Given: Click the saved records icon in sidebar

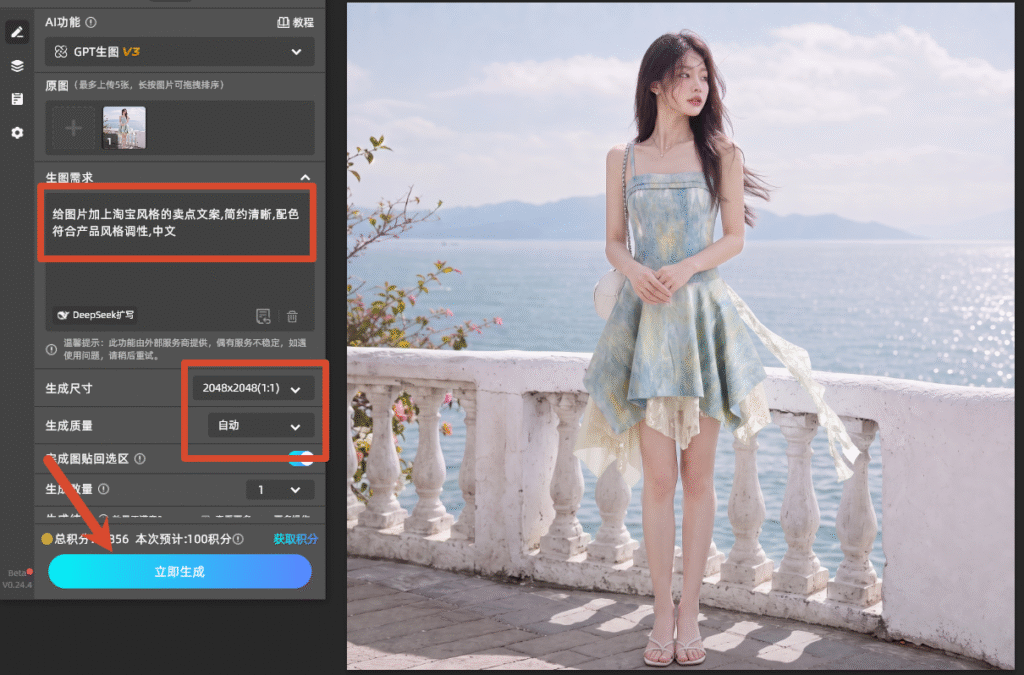Looking at the screenshot, I should pos(17,99).
